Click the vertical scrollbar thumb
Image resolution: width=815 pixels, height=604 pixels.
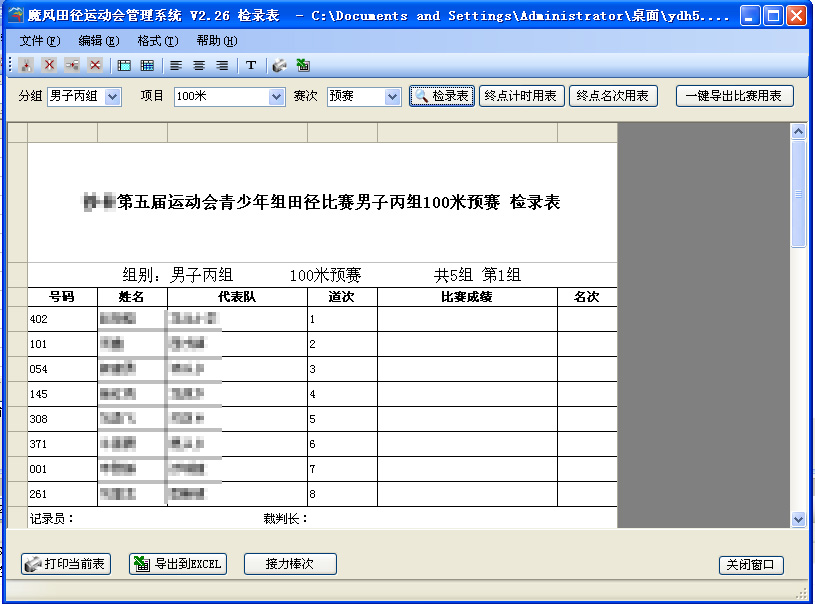point(798,193)
